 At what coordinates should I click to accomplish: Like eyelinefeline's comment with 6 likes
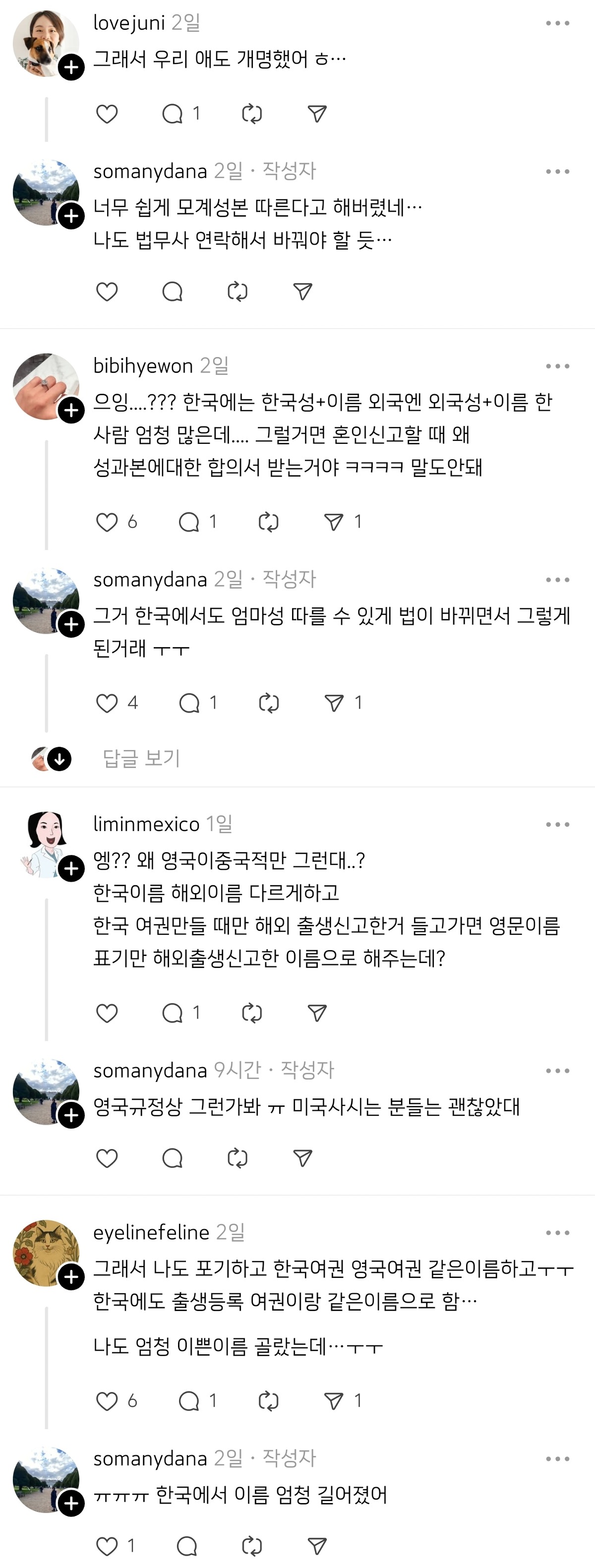(107, 1400)
